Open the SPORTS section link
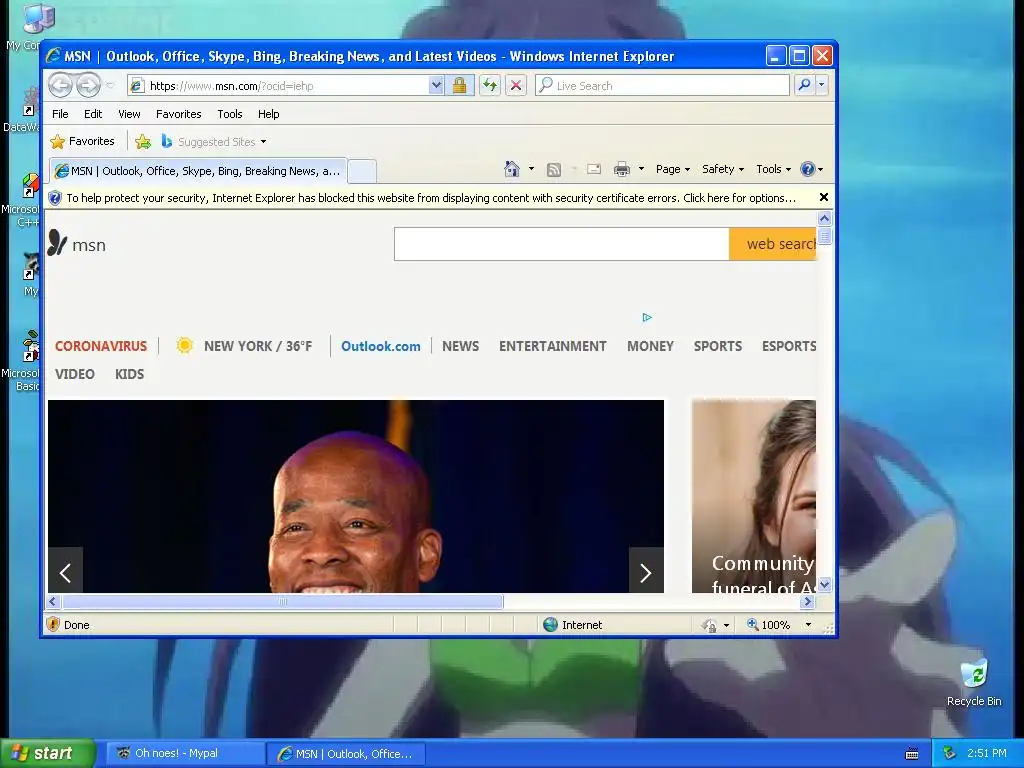The image size is (1024, 768). (x=718, y=346)
